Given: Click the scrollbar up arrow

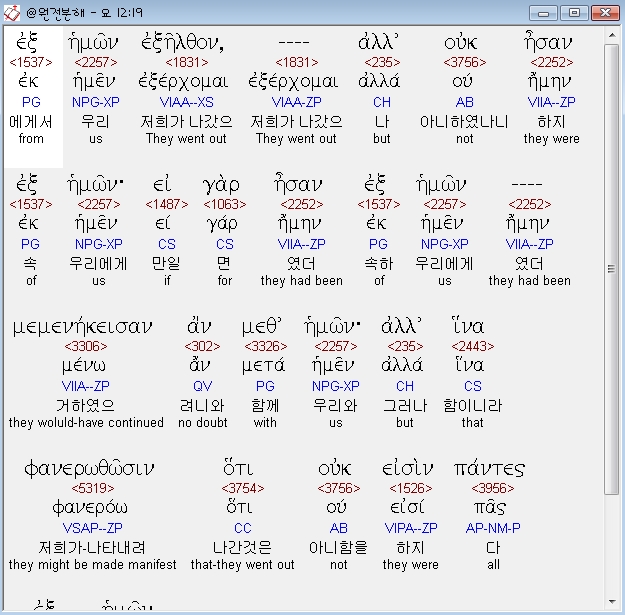Looking at the screenshot, I should coord(612,35).
